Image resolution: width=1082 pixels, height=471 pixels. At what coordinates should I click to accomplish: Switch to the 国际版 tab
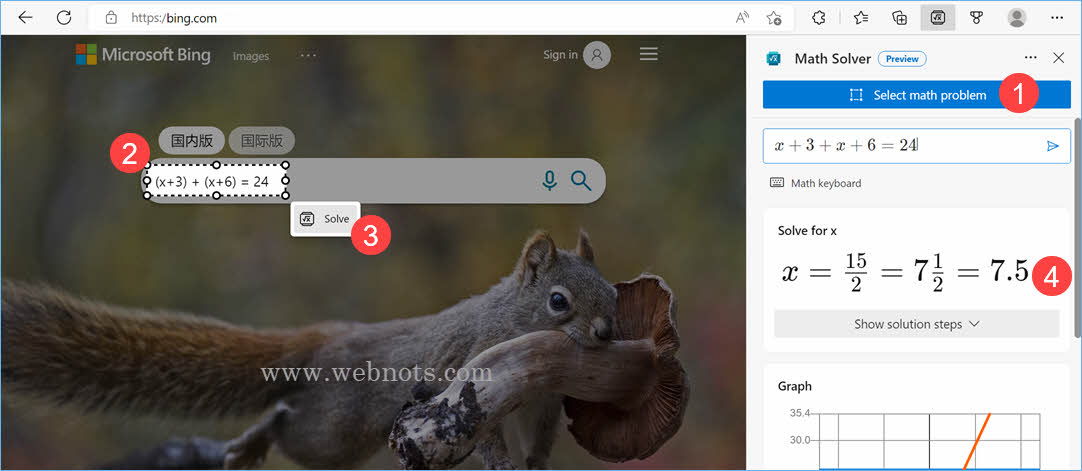point(262,141)
